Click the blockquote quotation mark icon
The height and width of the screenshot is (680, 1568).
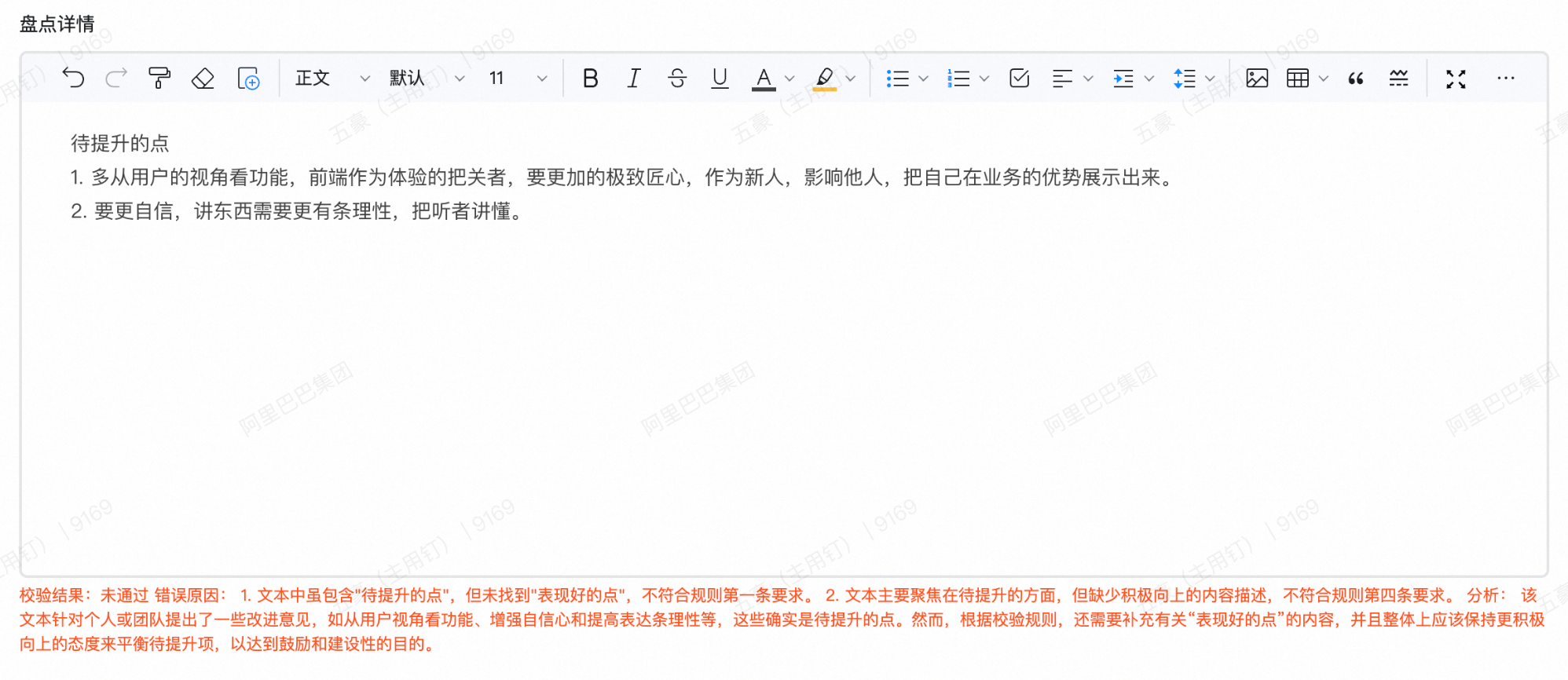point(1355,79)
